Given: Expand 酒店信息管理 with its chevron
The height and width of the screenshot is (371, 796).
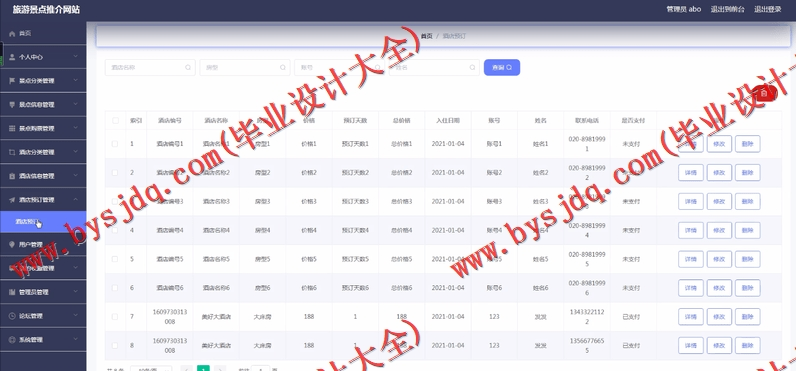Looking at the screenshot, I should point(76,176).
